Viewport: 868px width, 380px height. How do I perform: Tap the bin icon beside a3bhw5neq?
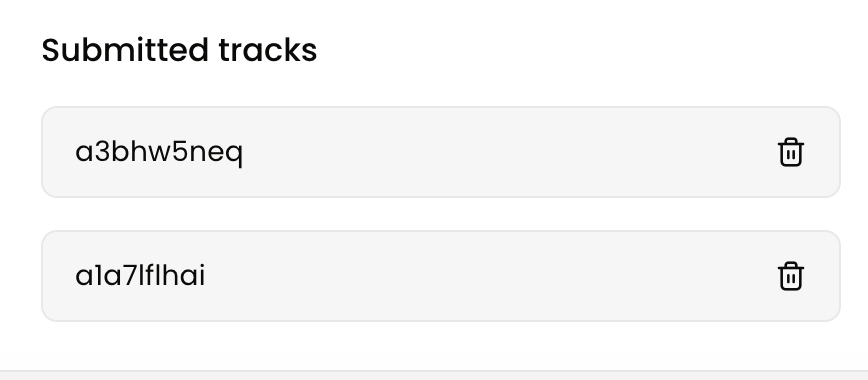point(790,152)
